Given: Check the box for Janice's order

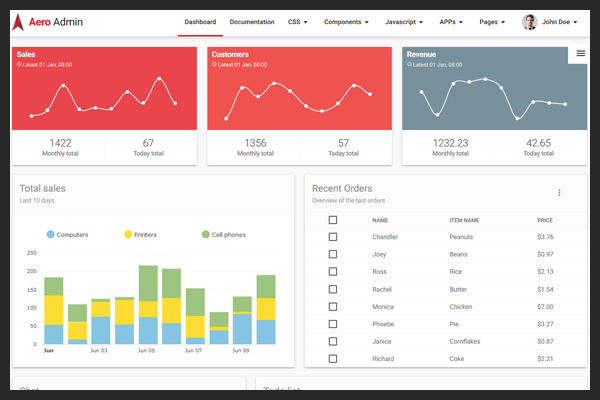Looking at the screenshot, I should coord(333,341).
